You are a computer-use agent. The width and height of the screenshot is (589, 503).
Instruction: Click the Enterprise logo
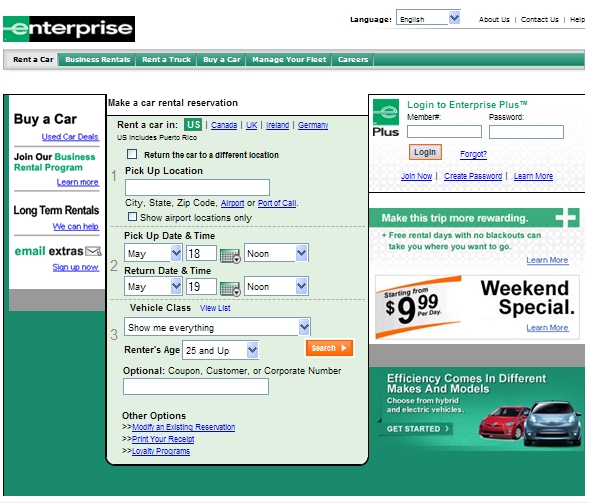[x=69, y=29]
